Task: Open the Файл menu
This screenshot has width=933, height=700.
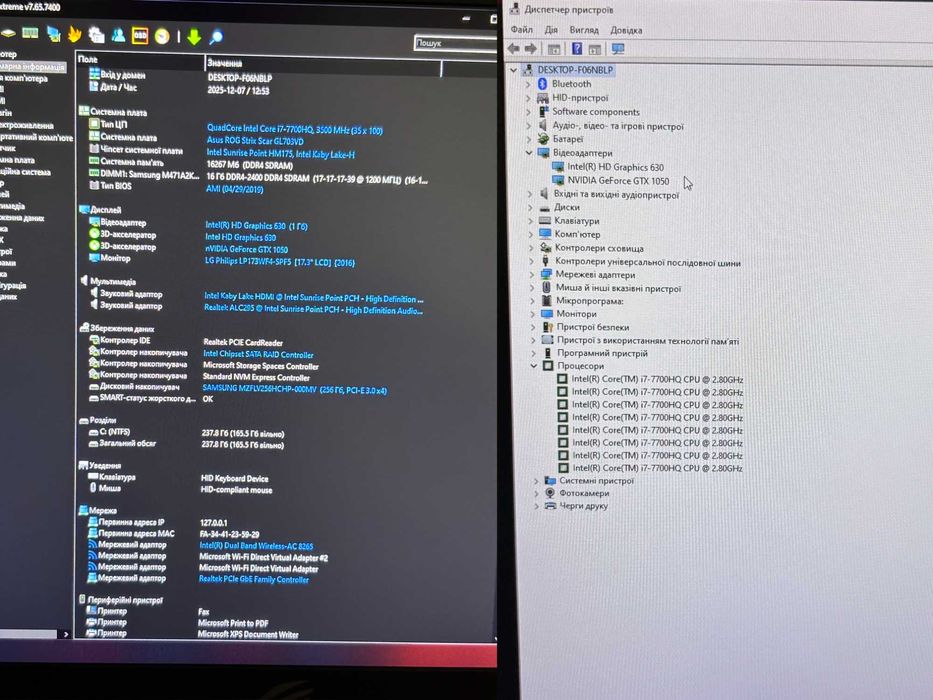Action: [x=521, y=29]
